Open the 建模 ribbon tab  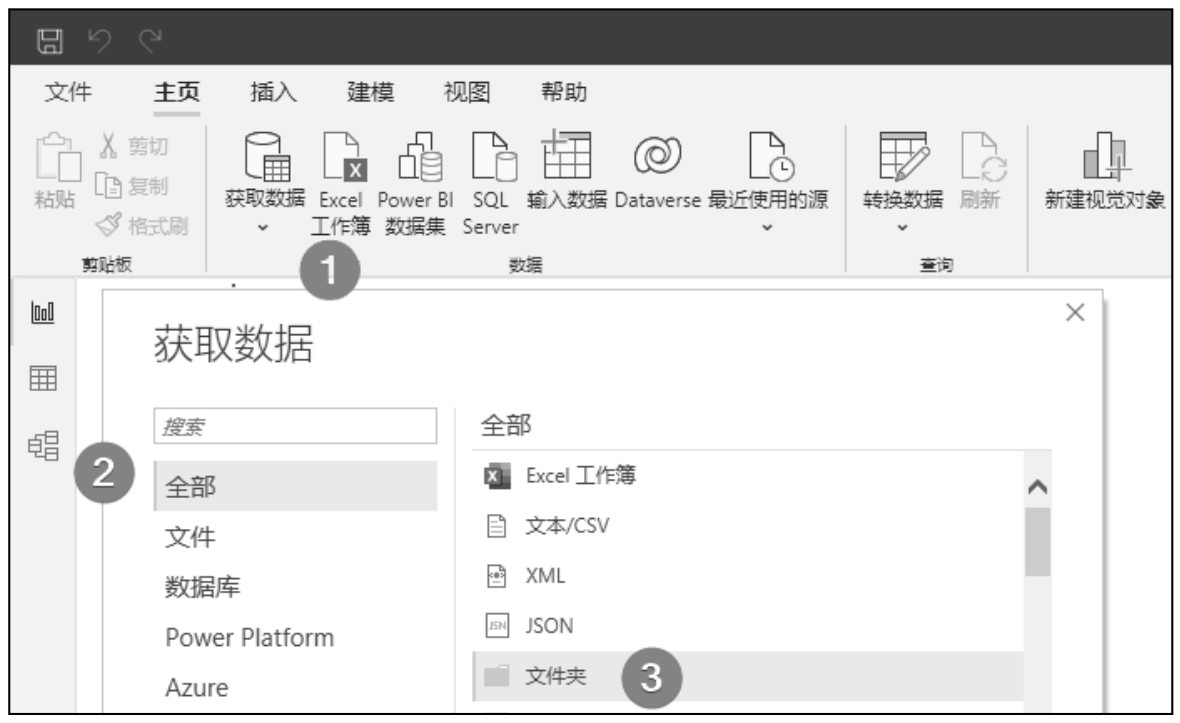(x=370, y=92)
